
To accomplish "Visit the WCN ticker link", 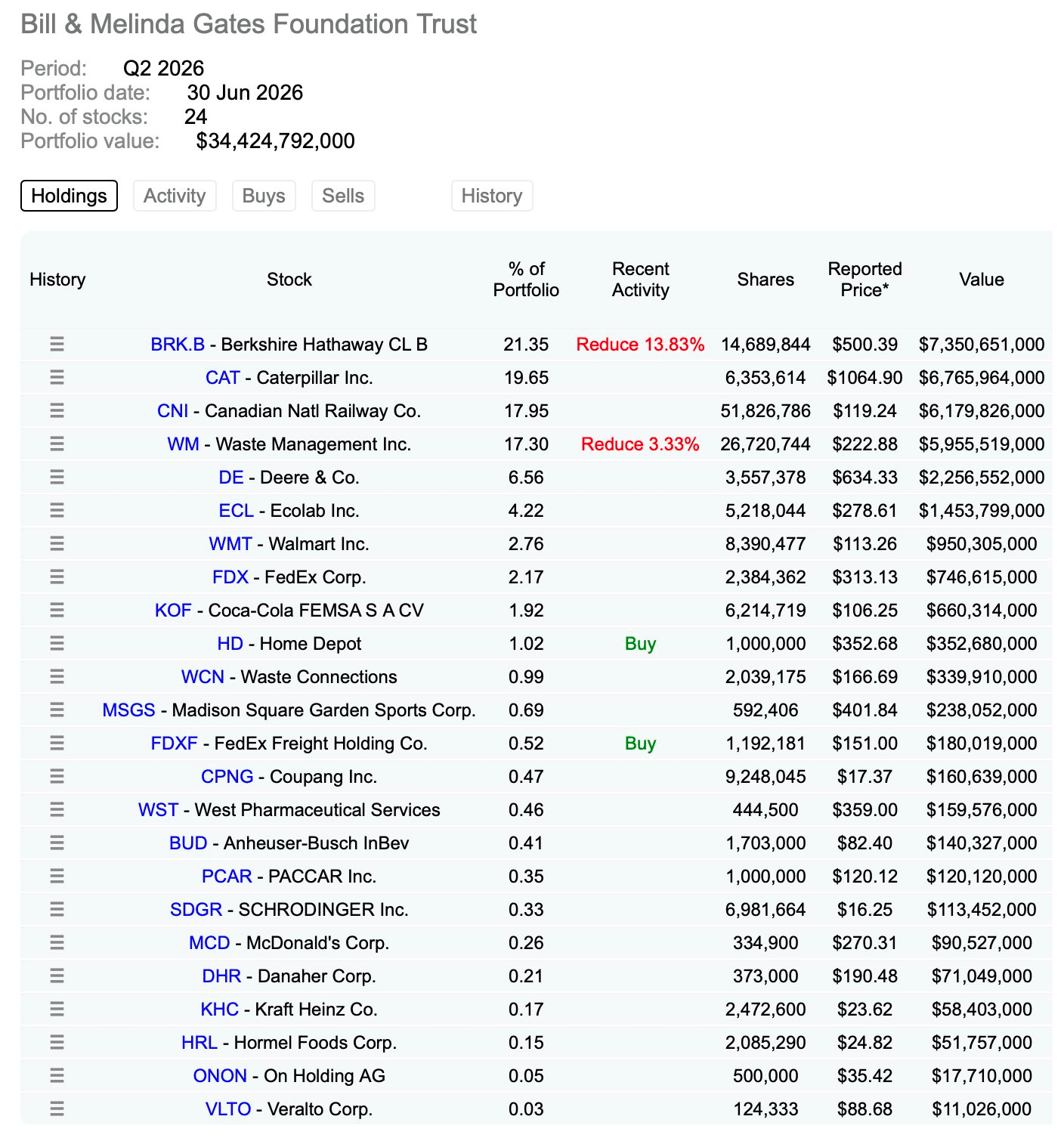I will [203, 677].
